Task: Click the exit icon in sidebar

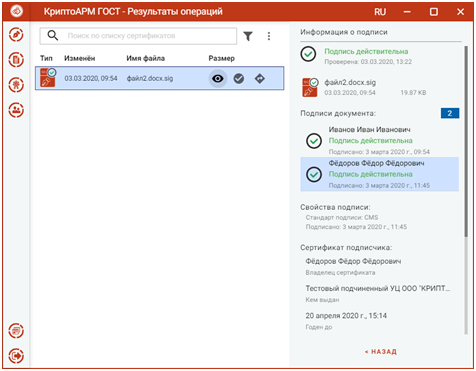Action: [x=16, y=356]
